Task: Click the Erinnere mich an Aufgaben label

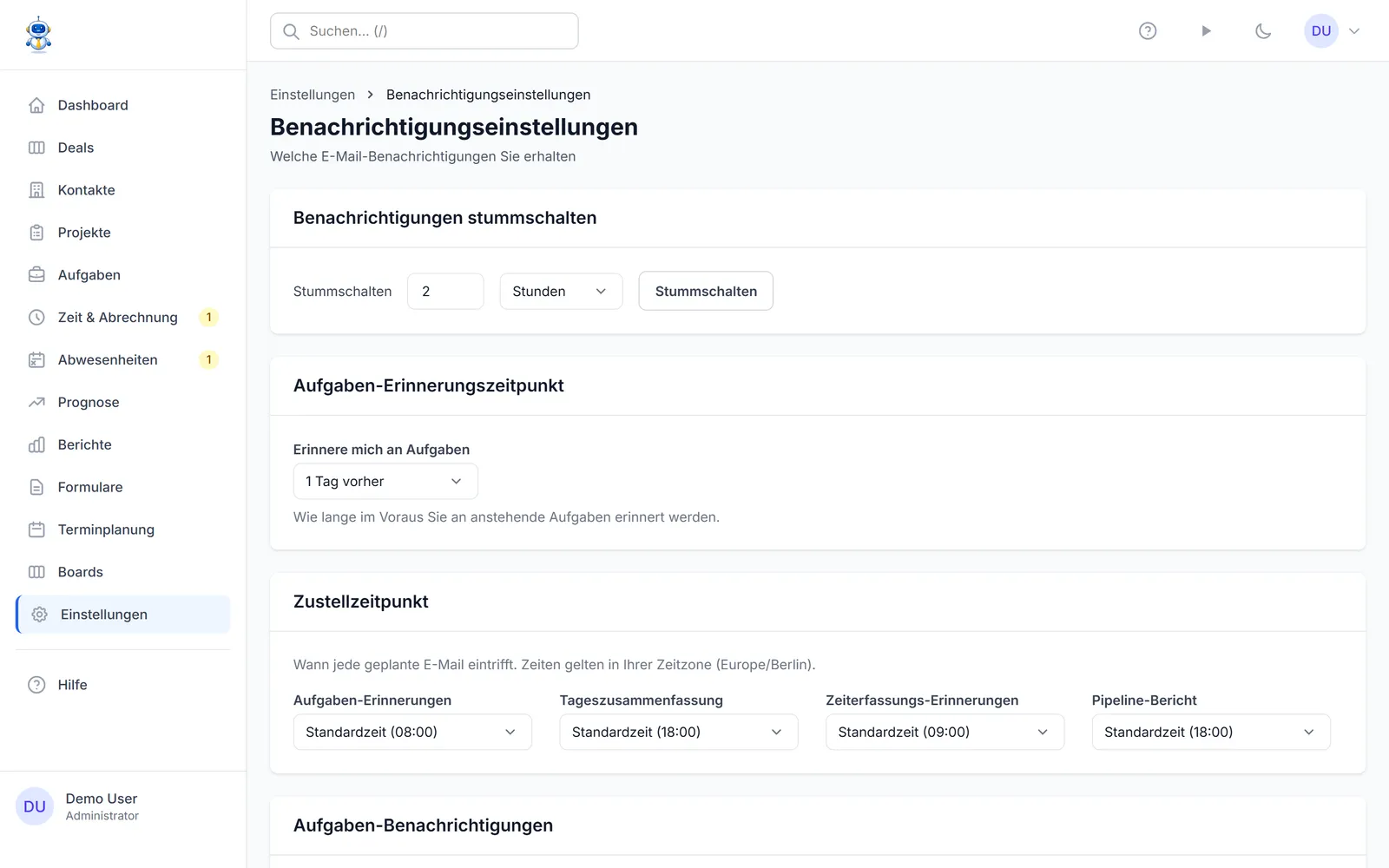Action: pyautogui.click(x=381, y=450)
